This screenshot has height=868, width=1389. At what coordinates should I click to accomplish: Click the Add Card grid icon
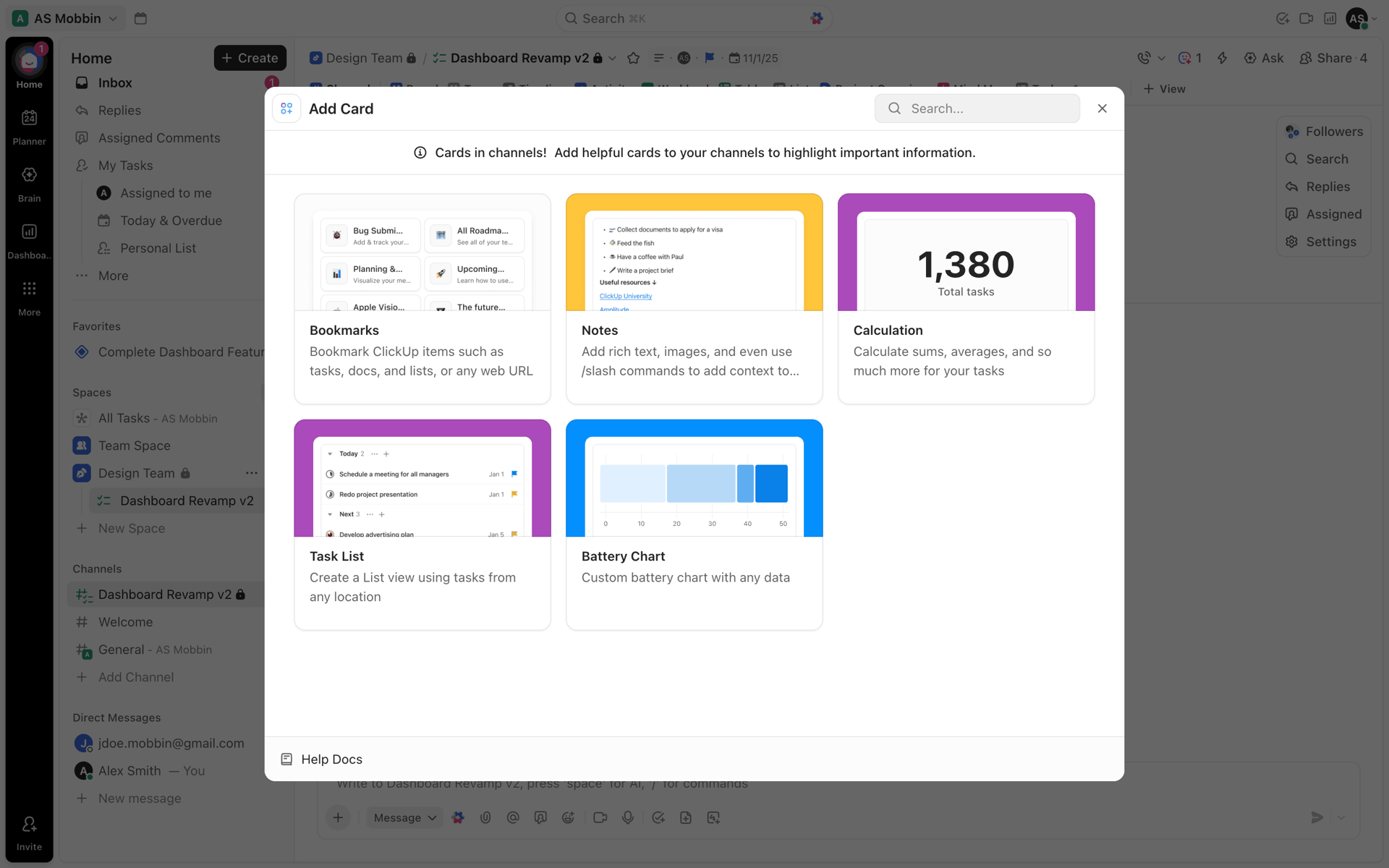286,109
